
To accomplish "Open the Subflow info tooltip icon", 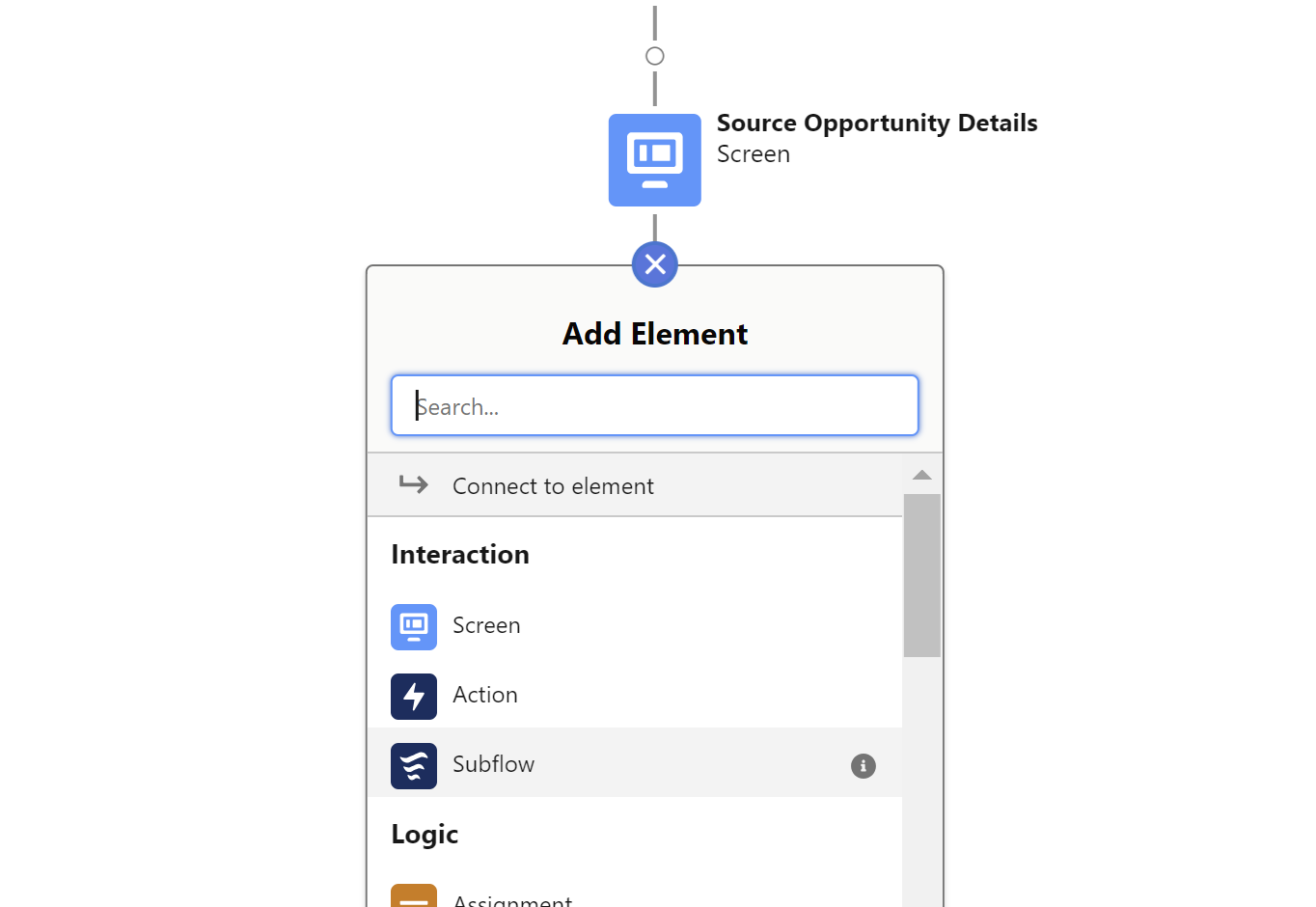I will click(864, 766).
